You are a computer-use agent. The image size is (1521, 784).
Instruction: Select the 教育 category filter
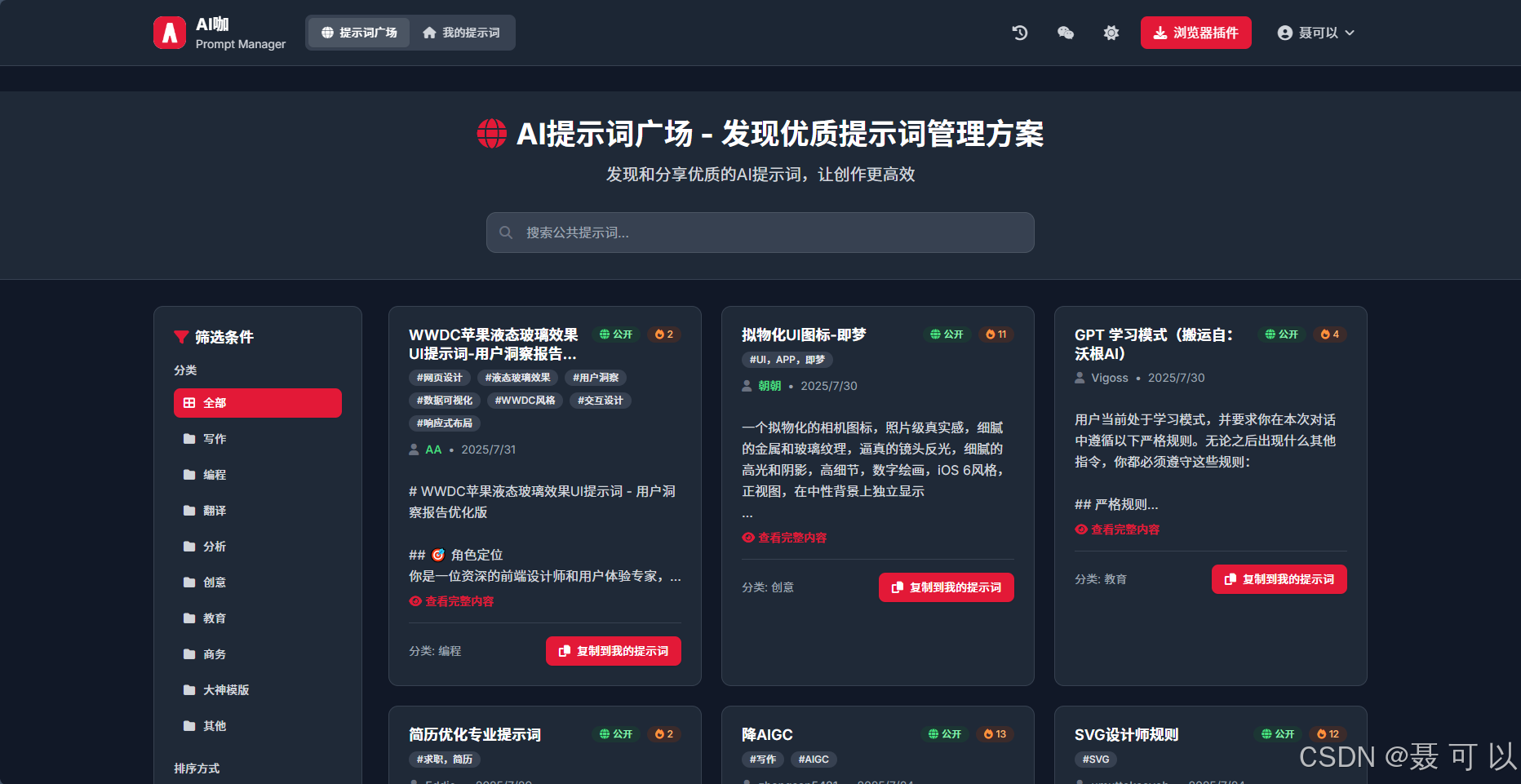[x=258, y=618]
